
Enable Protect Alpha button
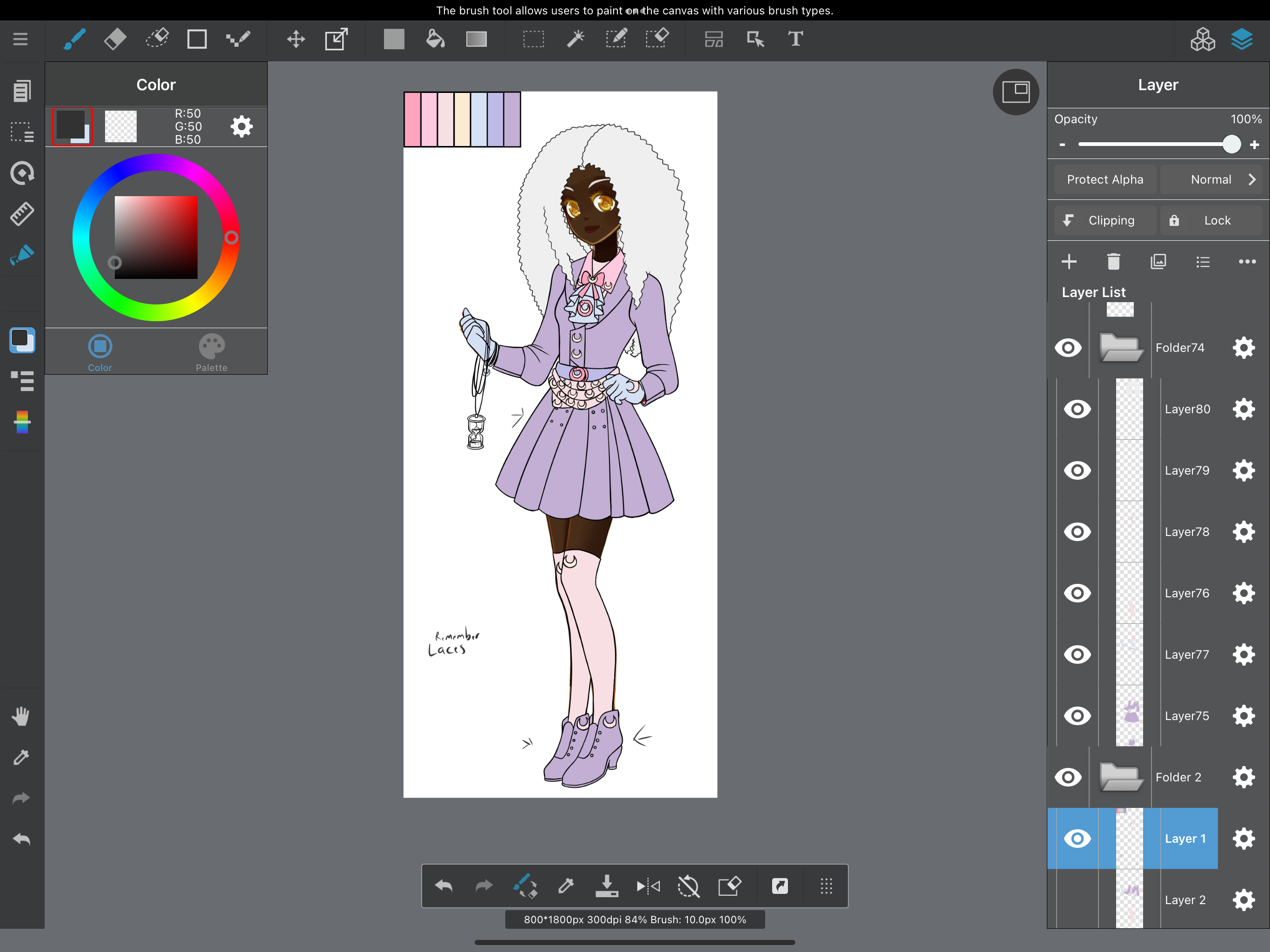[1105, 179]
